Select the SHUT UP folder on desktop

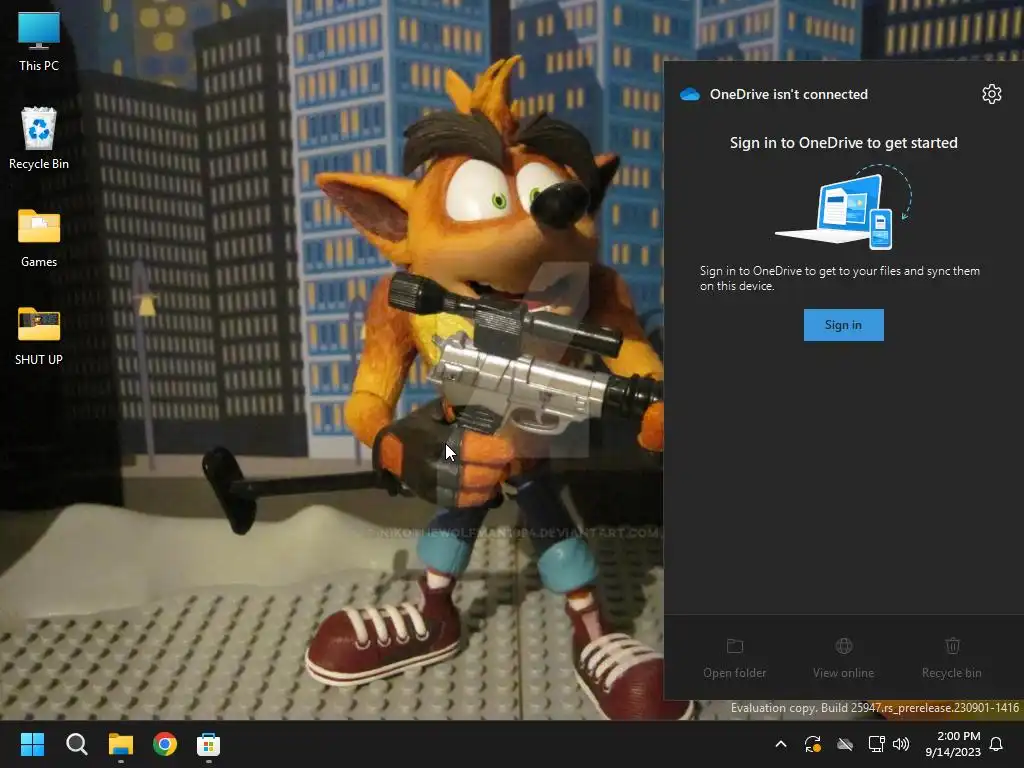click(x=39, y=336)
